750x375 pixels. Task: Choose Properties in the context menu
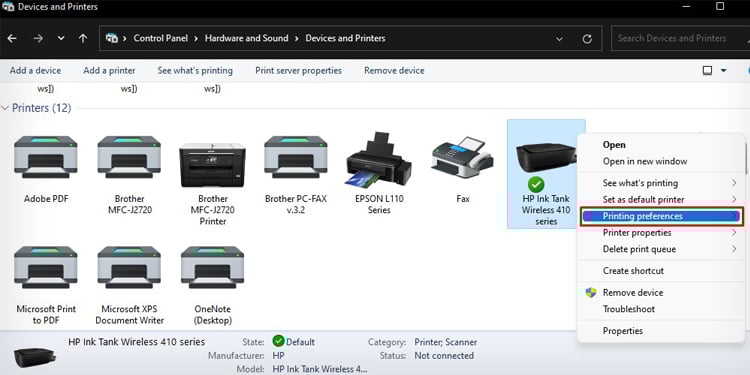(622, 331)
